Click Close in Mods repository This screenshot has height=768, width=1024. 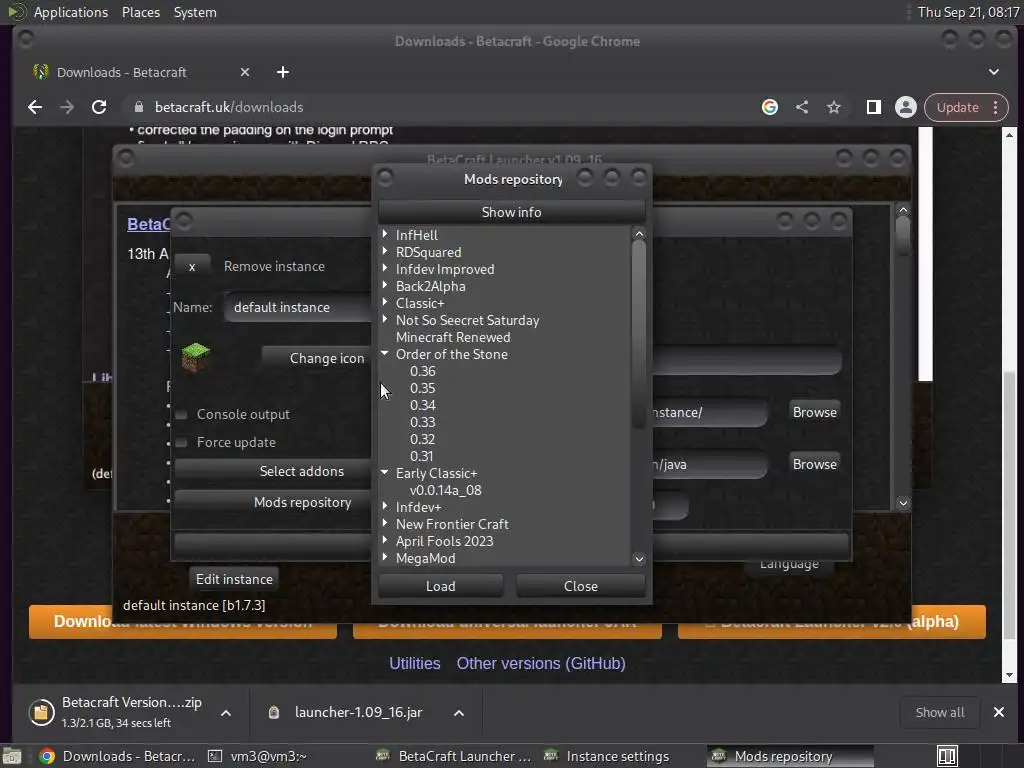[581, 586]
